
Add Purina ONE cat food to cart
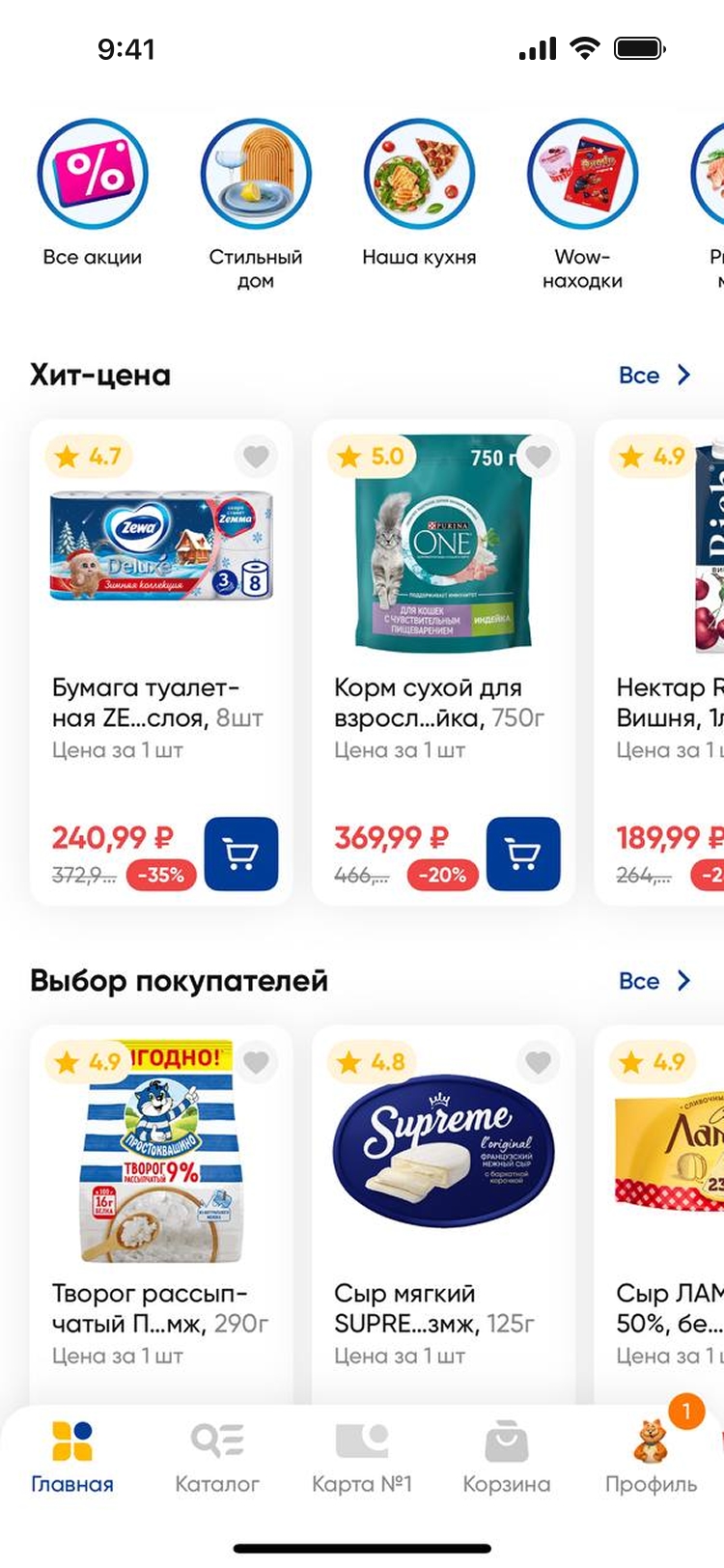click(x=523, y=854)
